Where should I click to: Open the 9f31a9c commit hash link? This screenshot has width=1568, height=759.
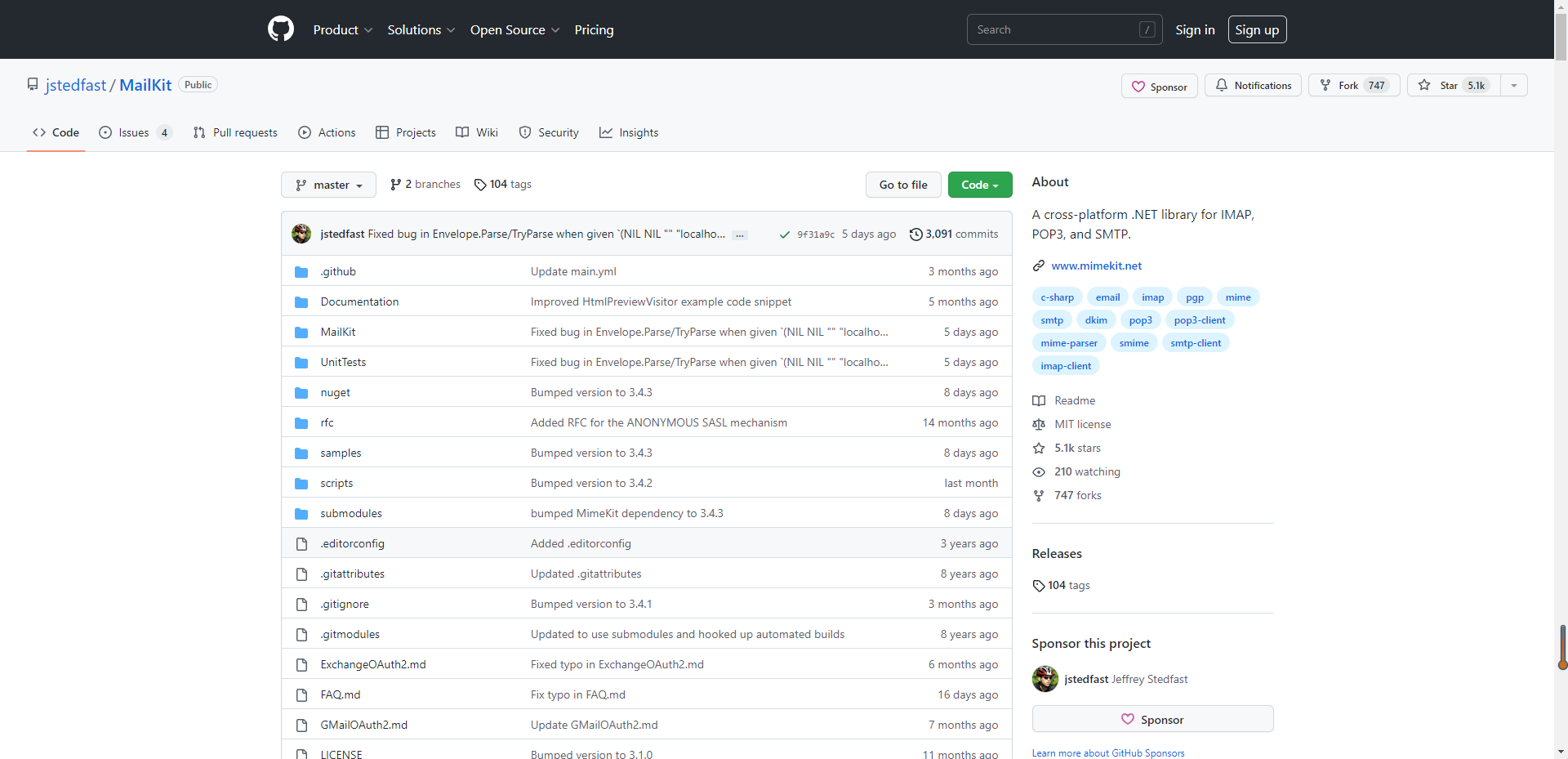[816, 234]
